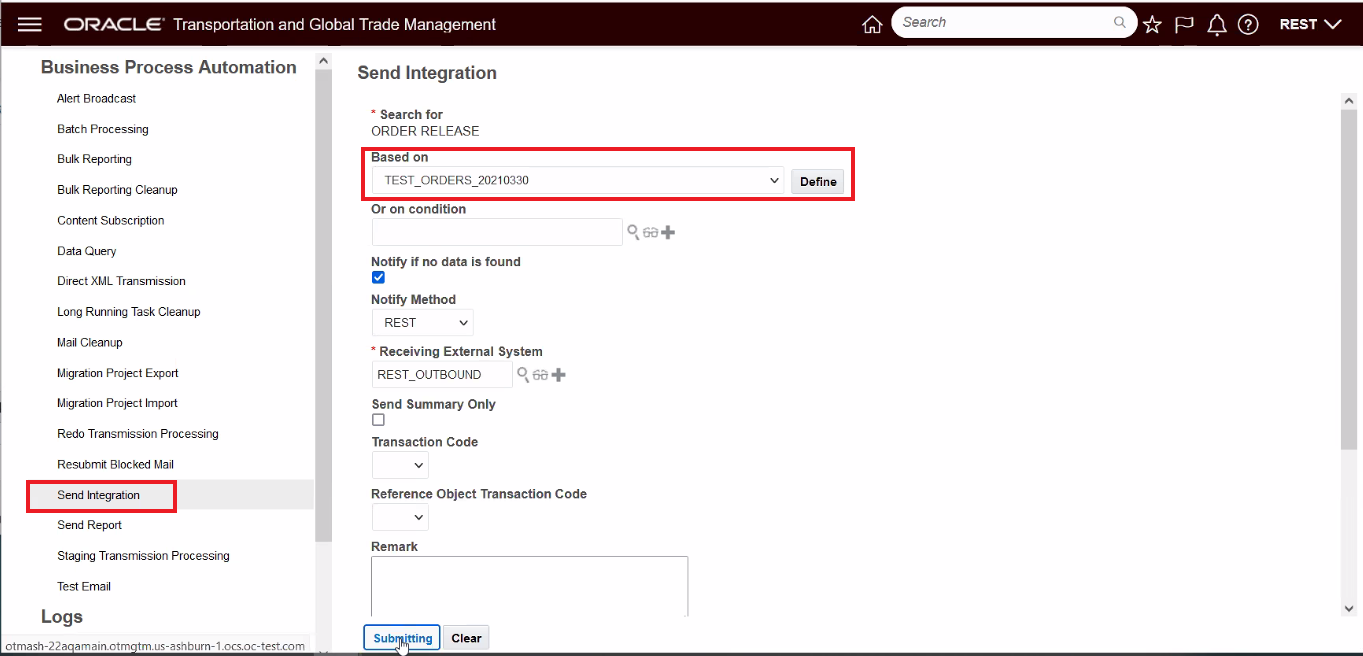Image resolution: width=1363 pixels, height=656 pixels.
Task: Open the Notify Method dropdown
Action: pos(422,323)
